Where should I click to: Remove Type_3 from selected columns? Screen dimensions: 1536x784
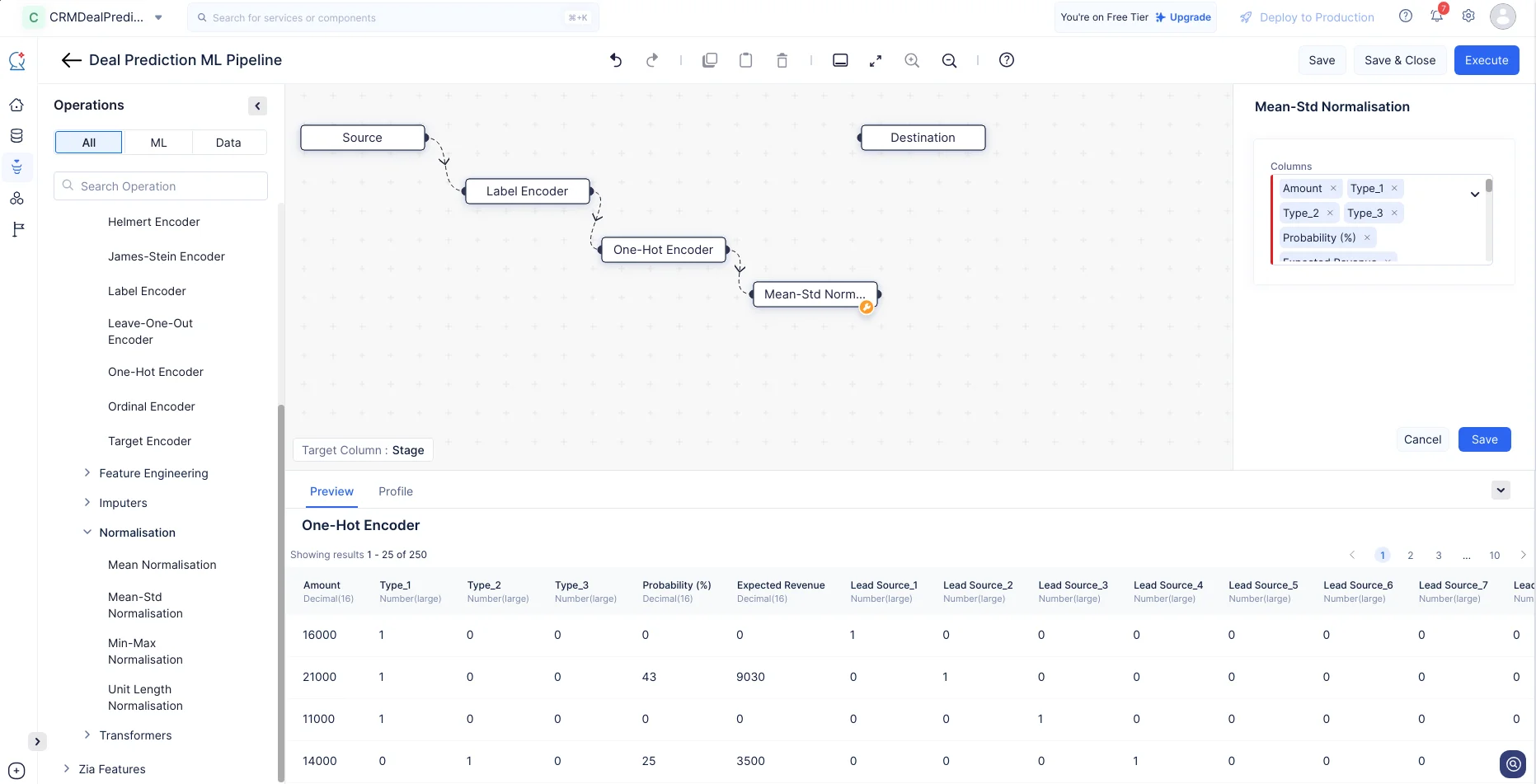tap(1394, 214)
